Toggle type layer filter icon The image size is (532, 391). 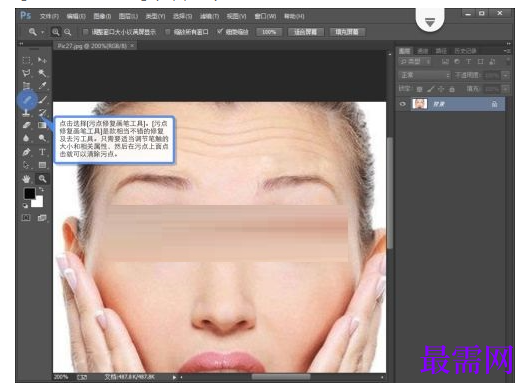click(x=469, y=61)
